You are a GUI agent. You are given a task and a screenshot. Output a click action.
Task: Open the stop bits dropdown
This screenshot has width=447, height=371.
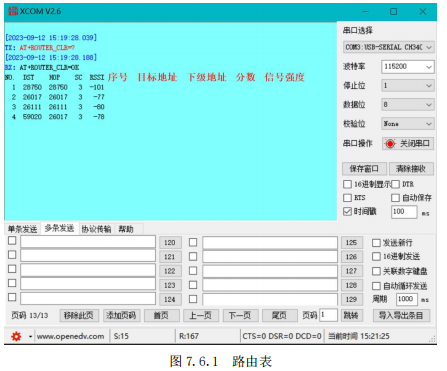pyautogui.click(x=407, y=86)
